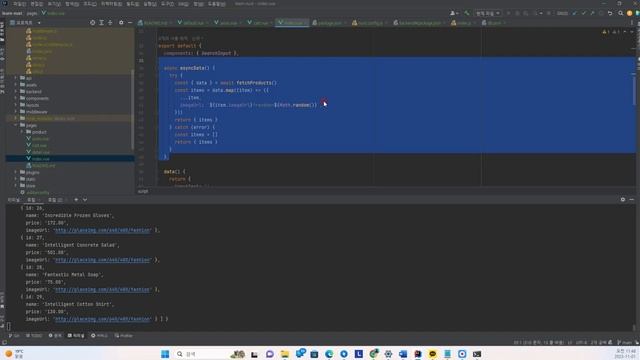Switch to nuxt.config.js editor tab
Image resolution: width=640 pixels, height=360 pixels.
[x=370, y=23]
